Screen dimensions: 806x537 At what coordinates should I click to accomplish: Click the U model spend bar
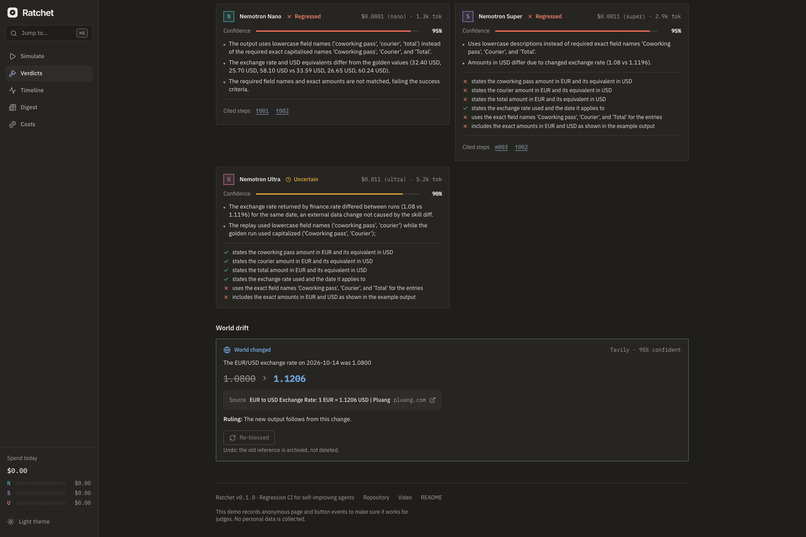click(41, 503)
